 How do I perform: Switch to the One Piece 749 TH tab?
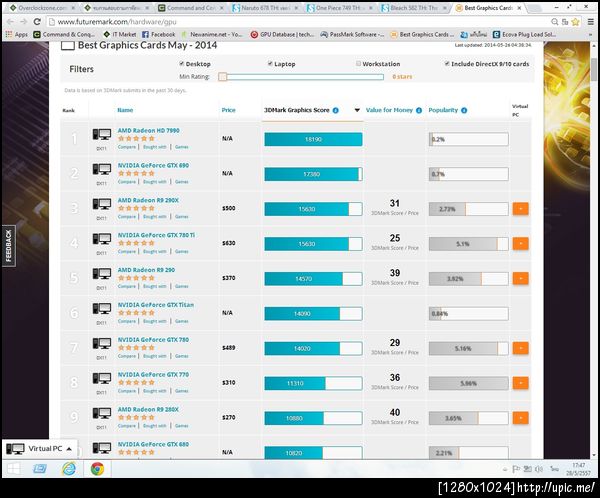[x=340, y=8]
